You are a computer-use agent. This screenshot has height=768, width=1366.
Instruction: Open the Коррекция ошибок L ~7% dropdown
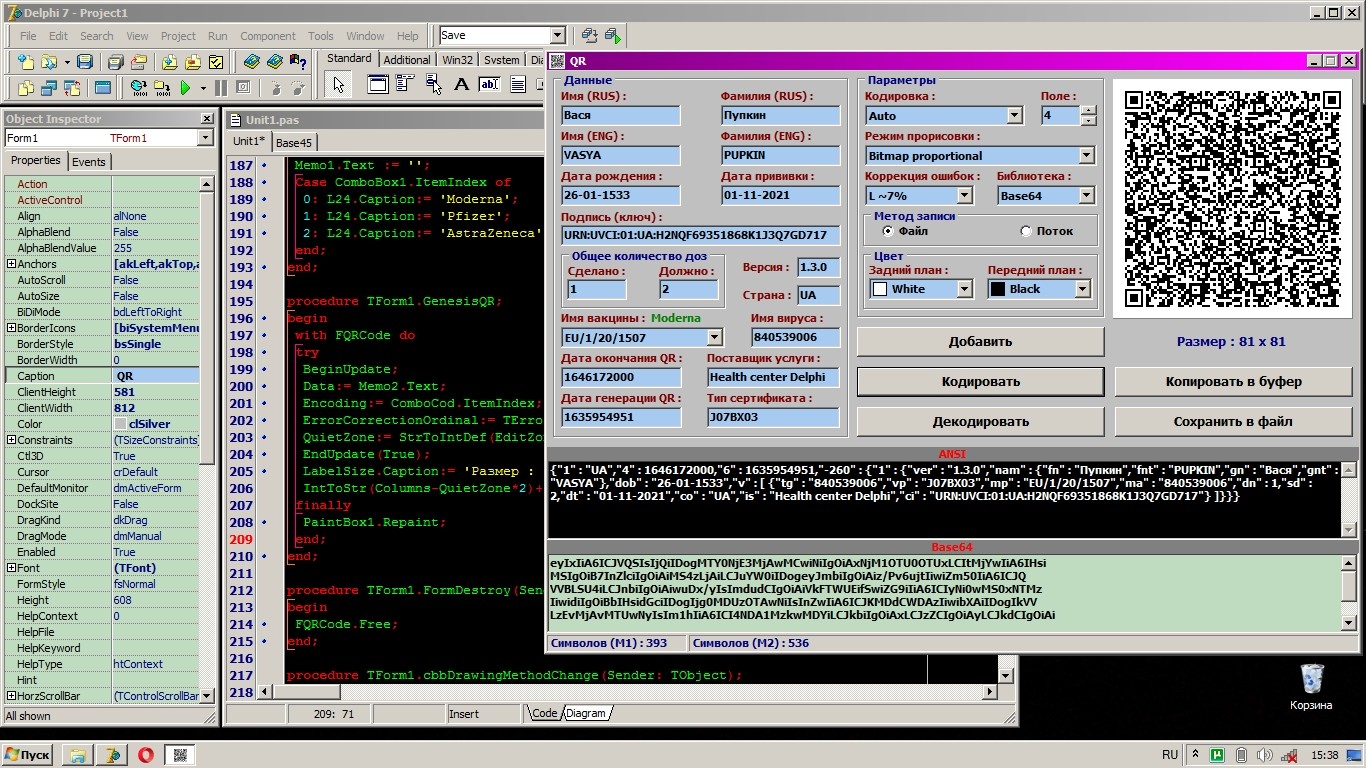[965, 196]
